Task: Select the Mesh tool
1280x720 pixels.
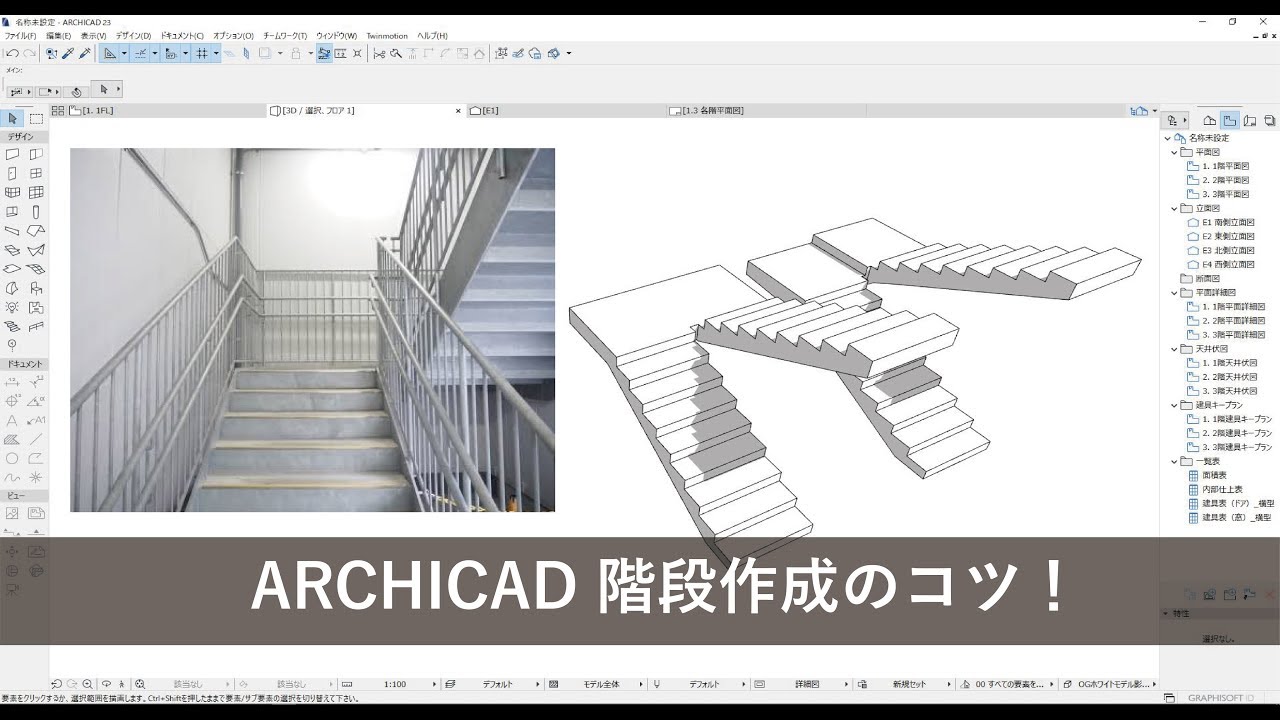Action: (36, 268)
